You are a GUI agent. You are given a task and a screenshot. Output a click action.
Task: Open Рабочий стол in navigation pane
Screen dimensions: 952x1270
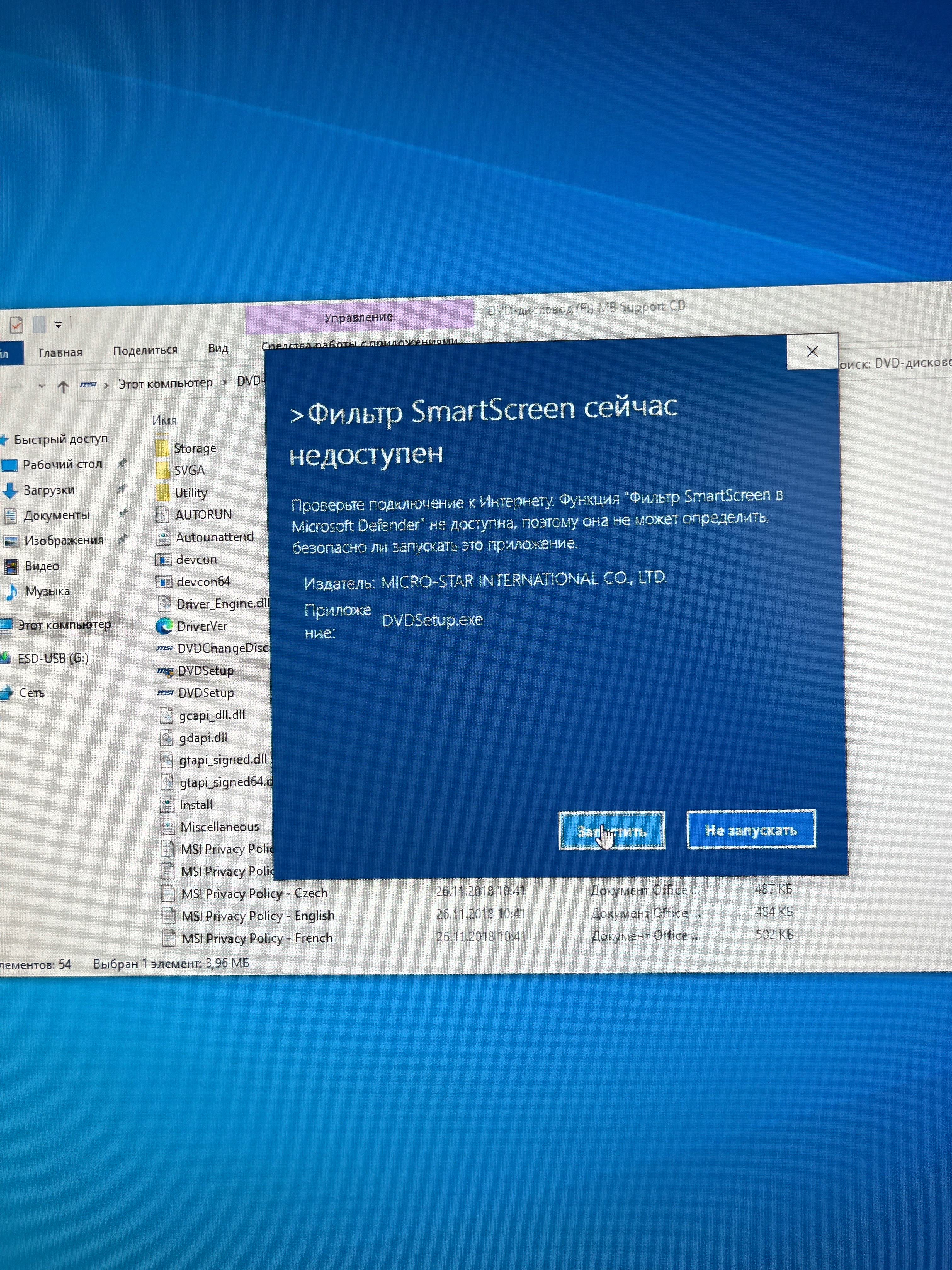coord(63,465)
